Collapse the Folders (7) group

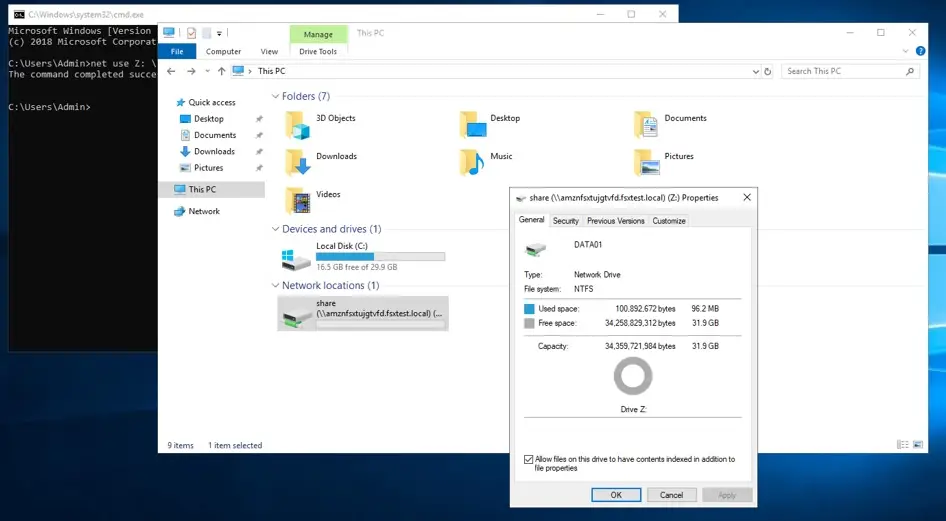click(x=275, y=96)
